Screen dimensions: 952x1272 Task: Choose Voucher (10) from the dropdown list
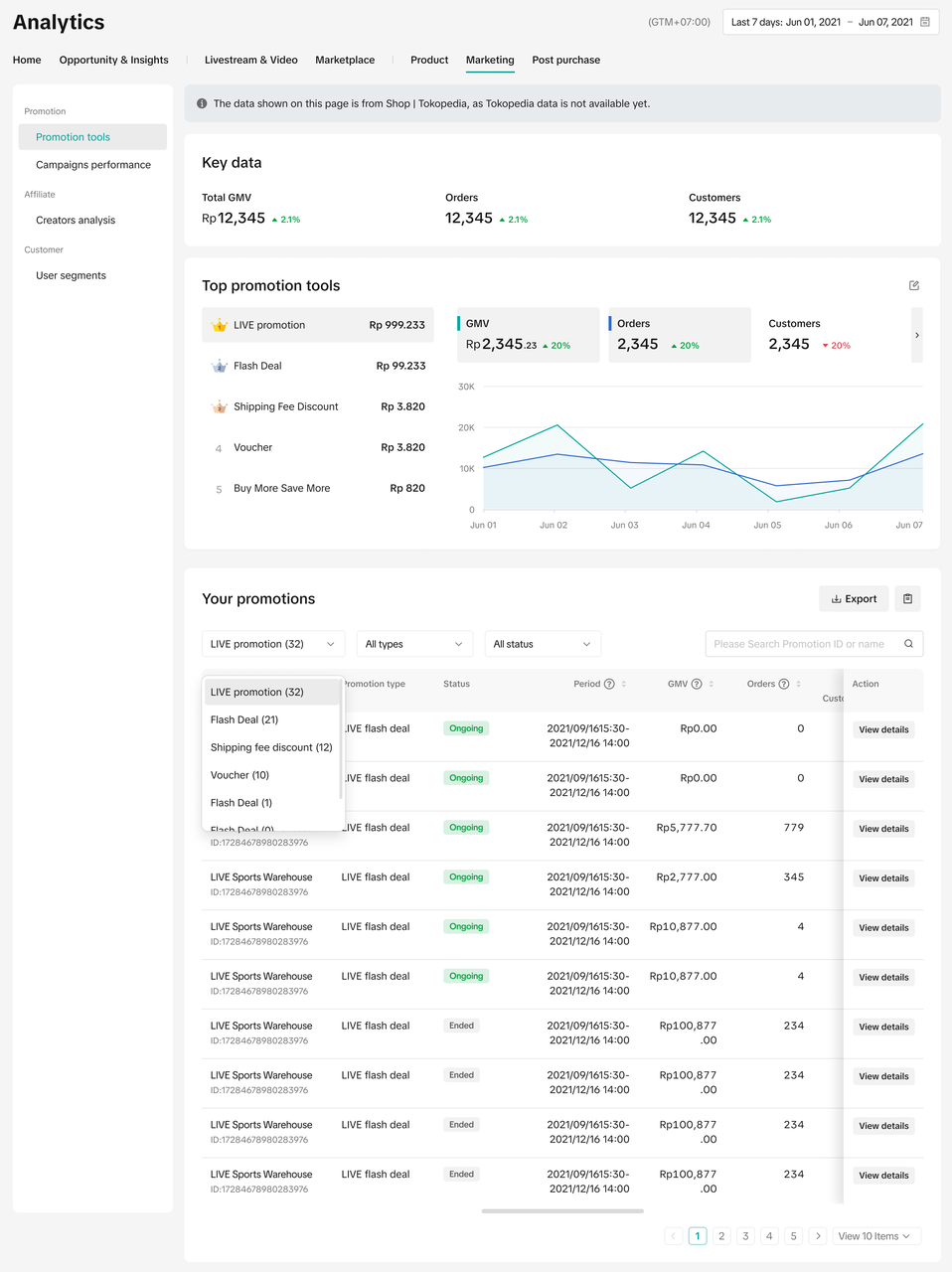[239, 775]
